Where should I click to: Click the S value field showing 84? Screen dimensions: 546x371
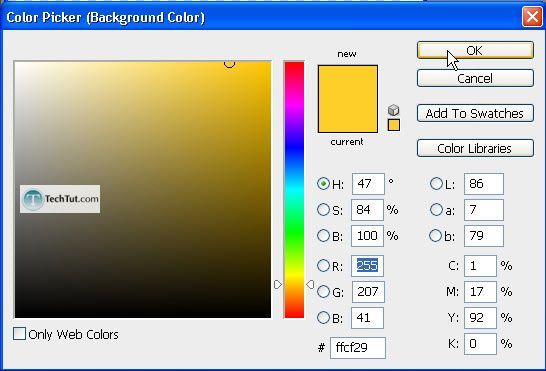pyautogui.click(x=367, y=210)
